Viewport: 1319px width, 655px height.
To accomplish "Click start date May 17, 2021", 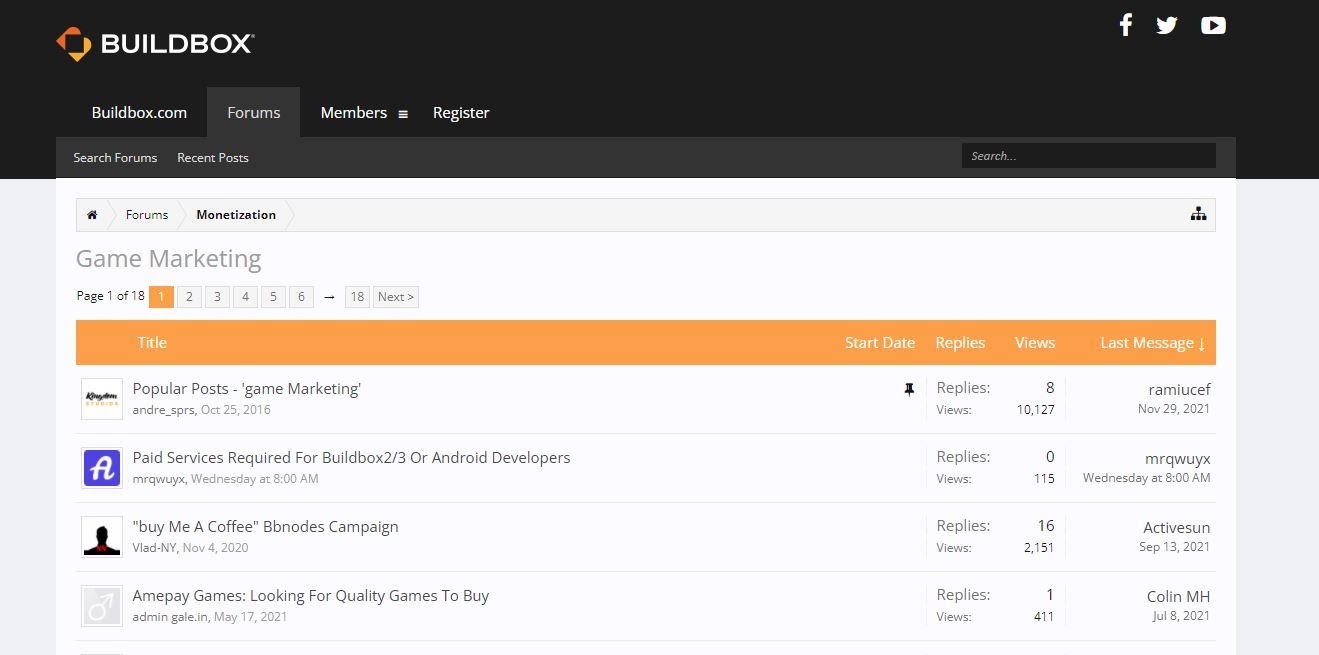I will [x=250, y=617].
